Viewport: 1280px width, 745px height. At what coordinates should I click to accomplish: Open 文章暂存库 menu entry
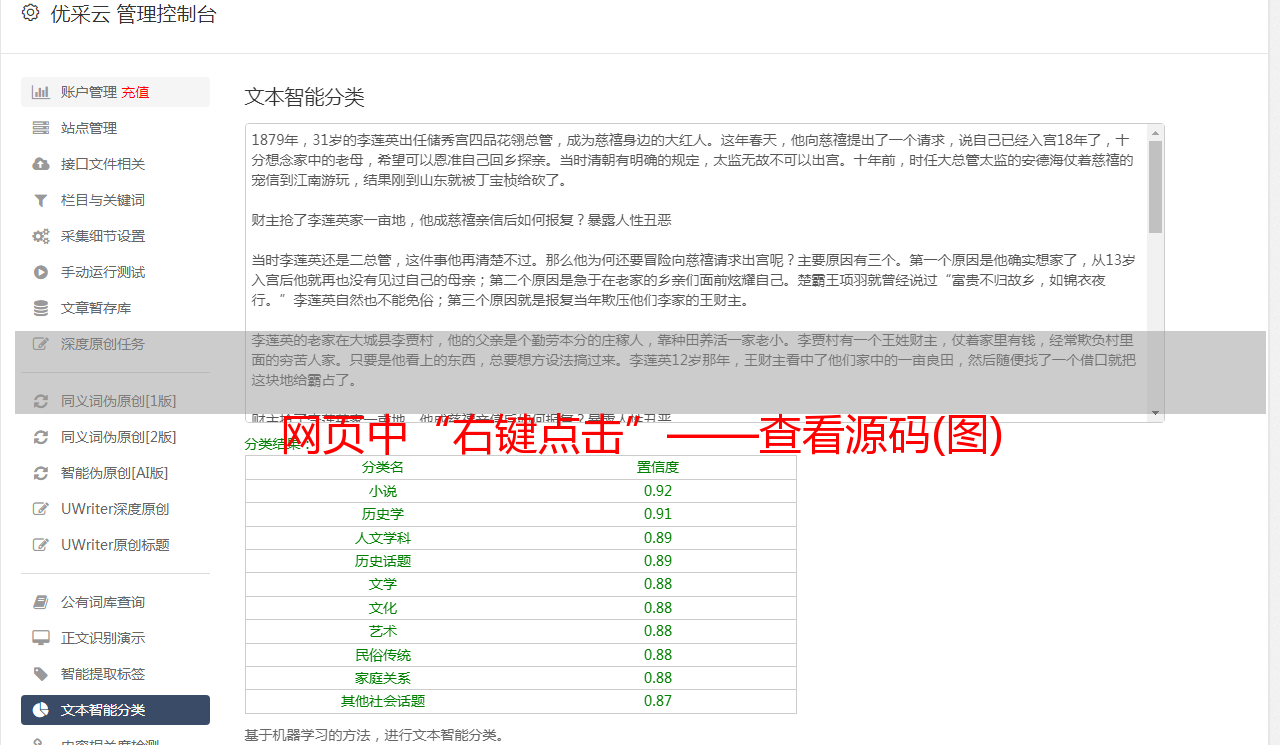115,308
